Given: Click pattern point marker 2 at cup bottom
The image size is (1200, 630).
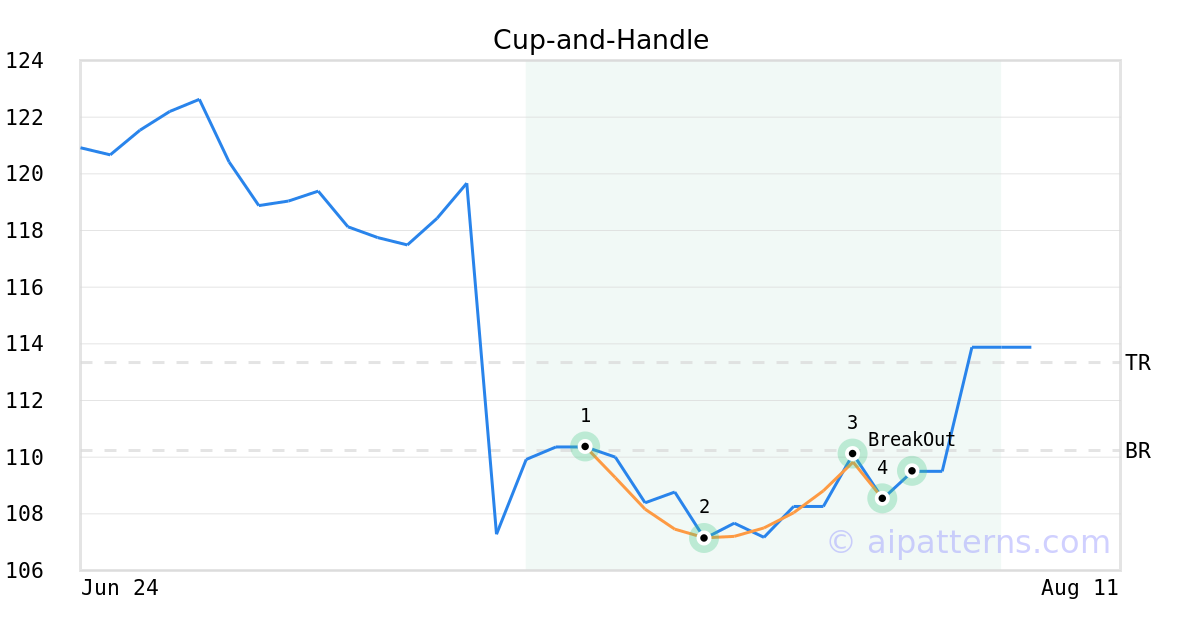Looking at the screenshot, I should (704, 538).
